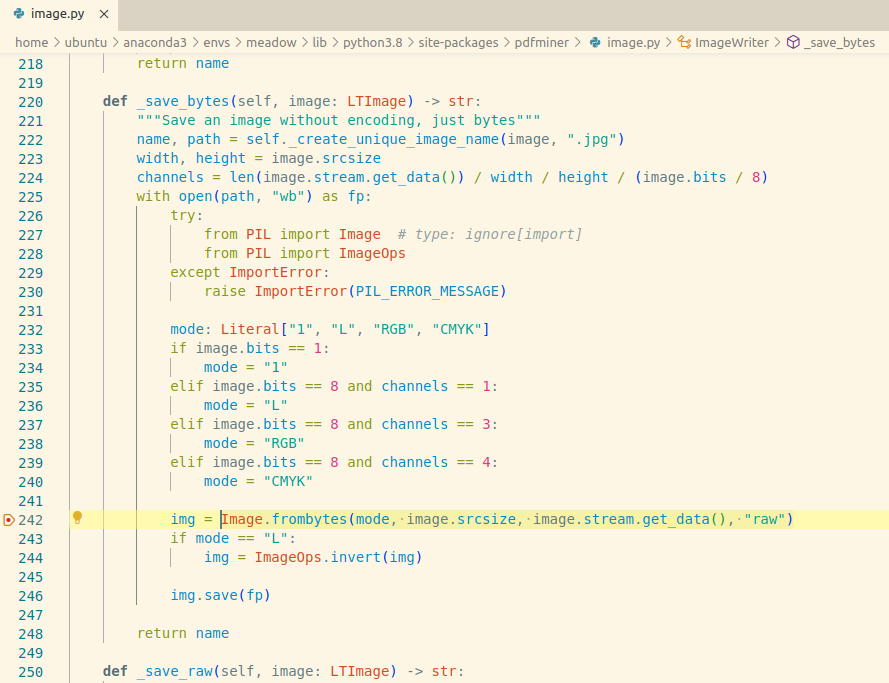Click image.py in the breadcrumb path

pos(633,43)
